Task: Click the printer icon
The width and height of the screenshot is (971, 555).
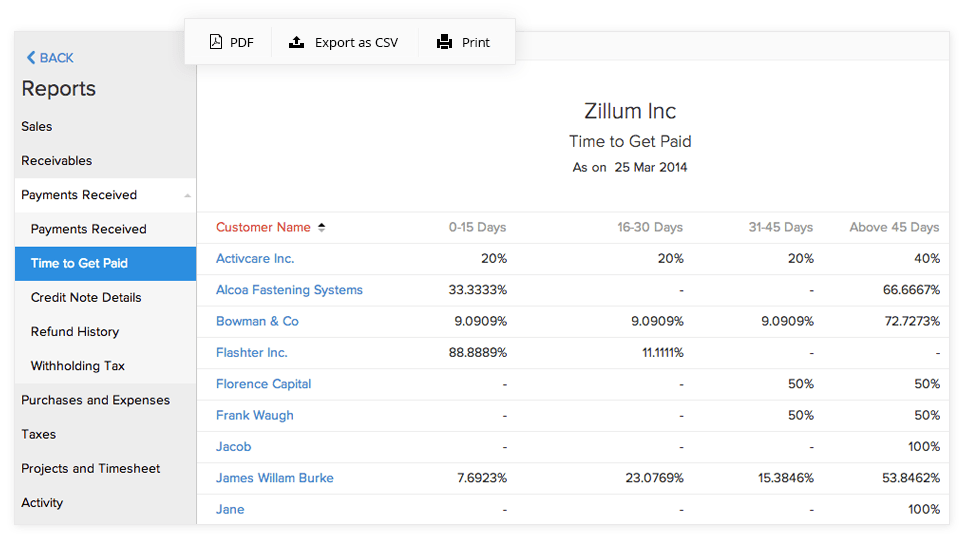Action: tap(444, 42)
